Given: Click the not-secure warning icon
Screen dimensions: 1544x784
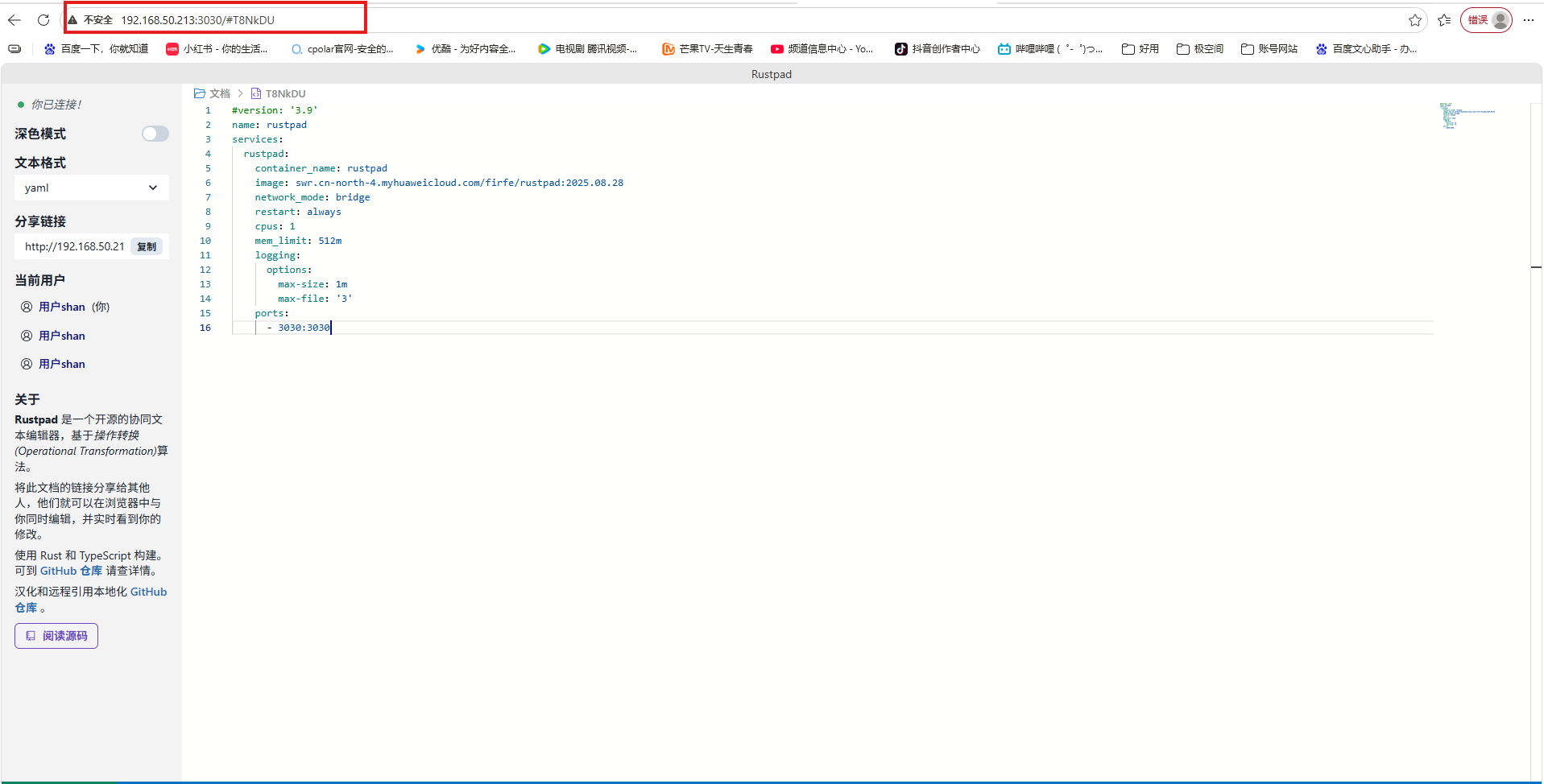Looking at the screenshot, I should [x=72, y=20].
